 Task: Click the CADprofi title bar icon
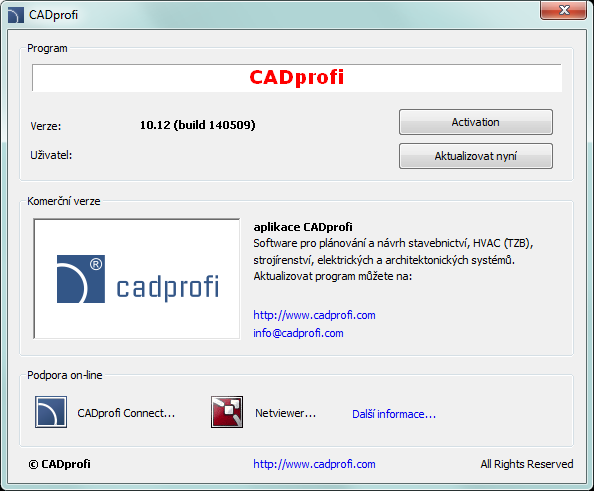tap(16, 15)
